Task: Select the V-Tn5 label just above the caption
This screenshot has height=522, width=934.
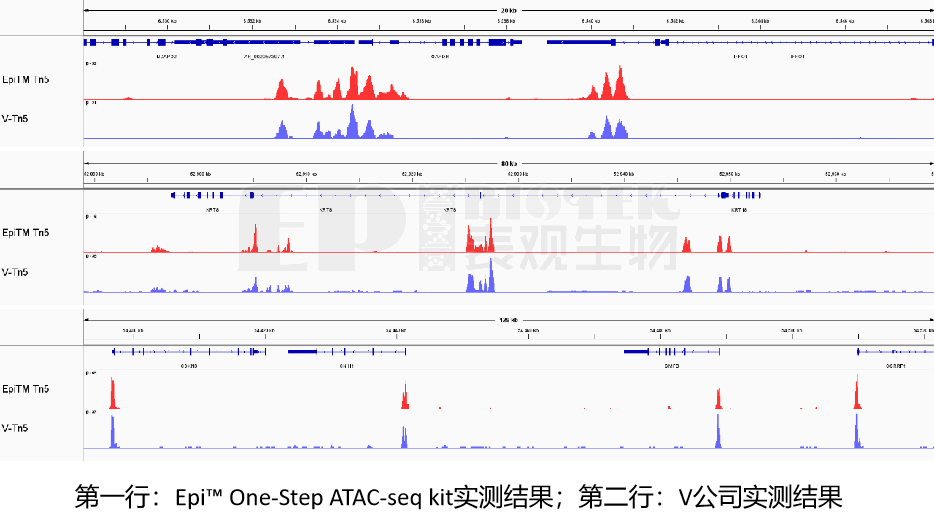Action: pos(15,428)
